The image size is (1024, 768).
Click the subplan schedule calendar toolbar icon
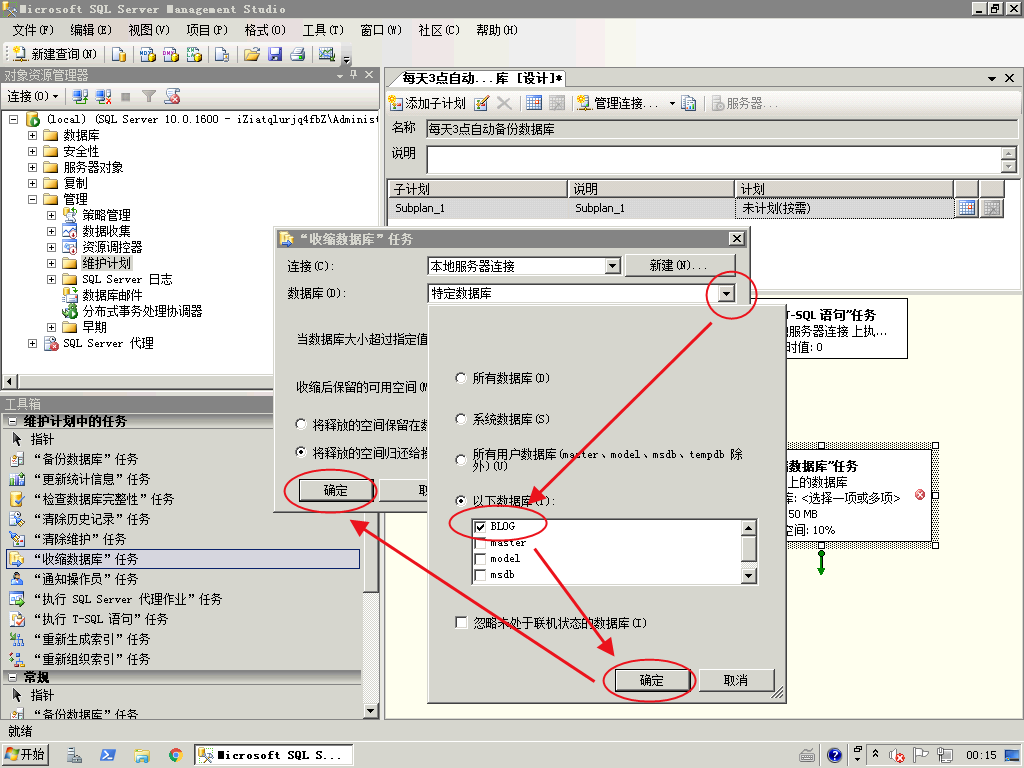click(534, 103)
